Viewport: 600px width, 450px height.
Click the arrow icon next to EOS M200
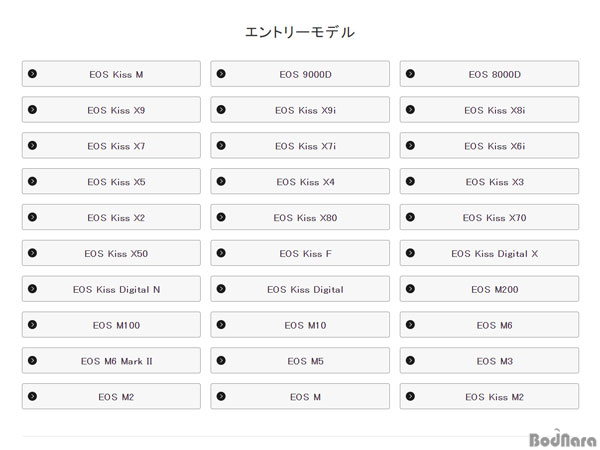pyautogui.click(x=410, y=289)
